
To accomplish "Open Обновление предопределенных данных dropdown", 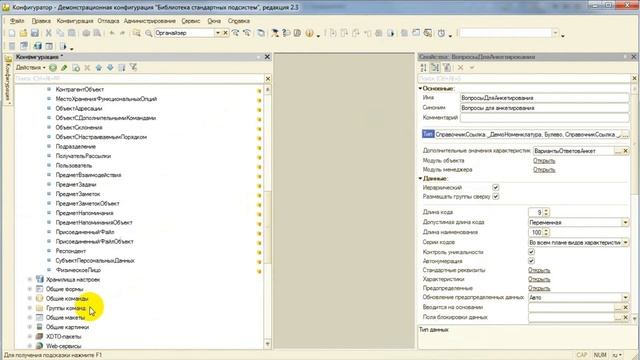I will (x=625, y=298).
